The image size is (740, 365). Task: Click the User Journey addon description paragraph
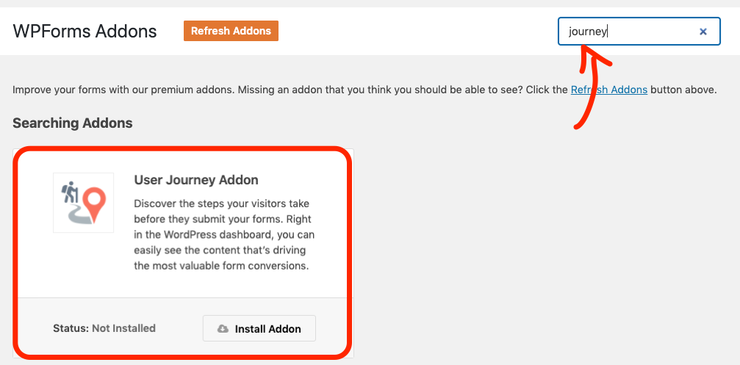coord(225,235)
